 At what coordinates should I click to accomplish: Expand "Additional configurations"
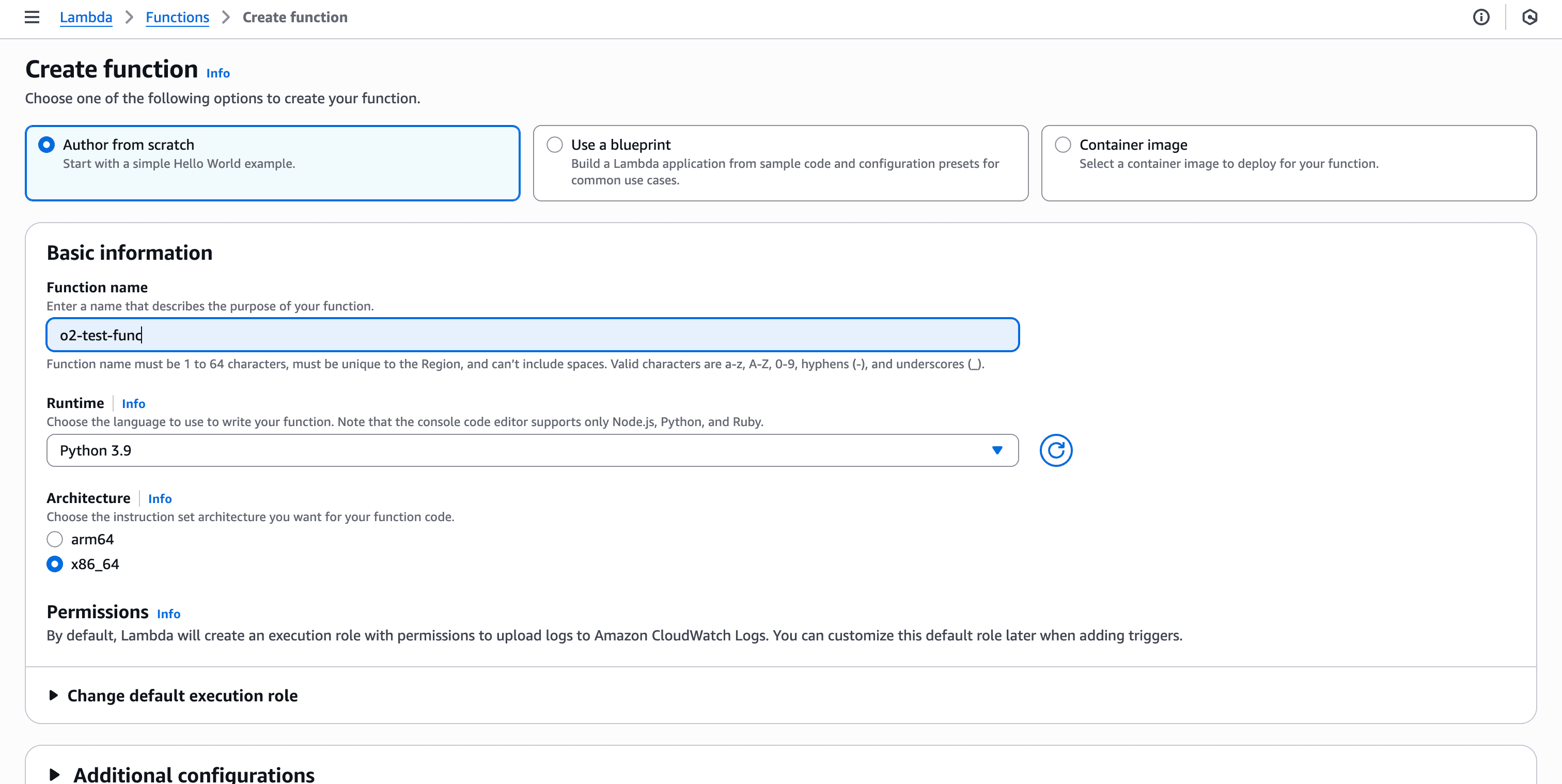[x=193, y=774]
